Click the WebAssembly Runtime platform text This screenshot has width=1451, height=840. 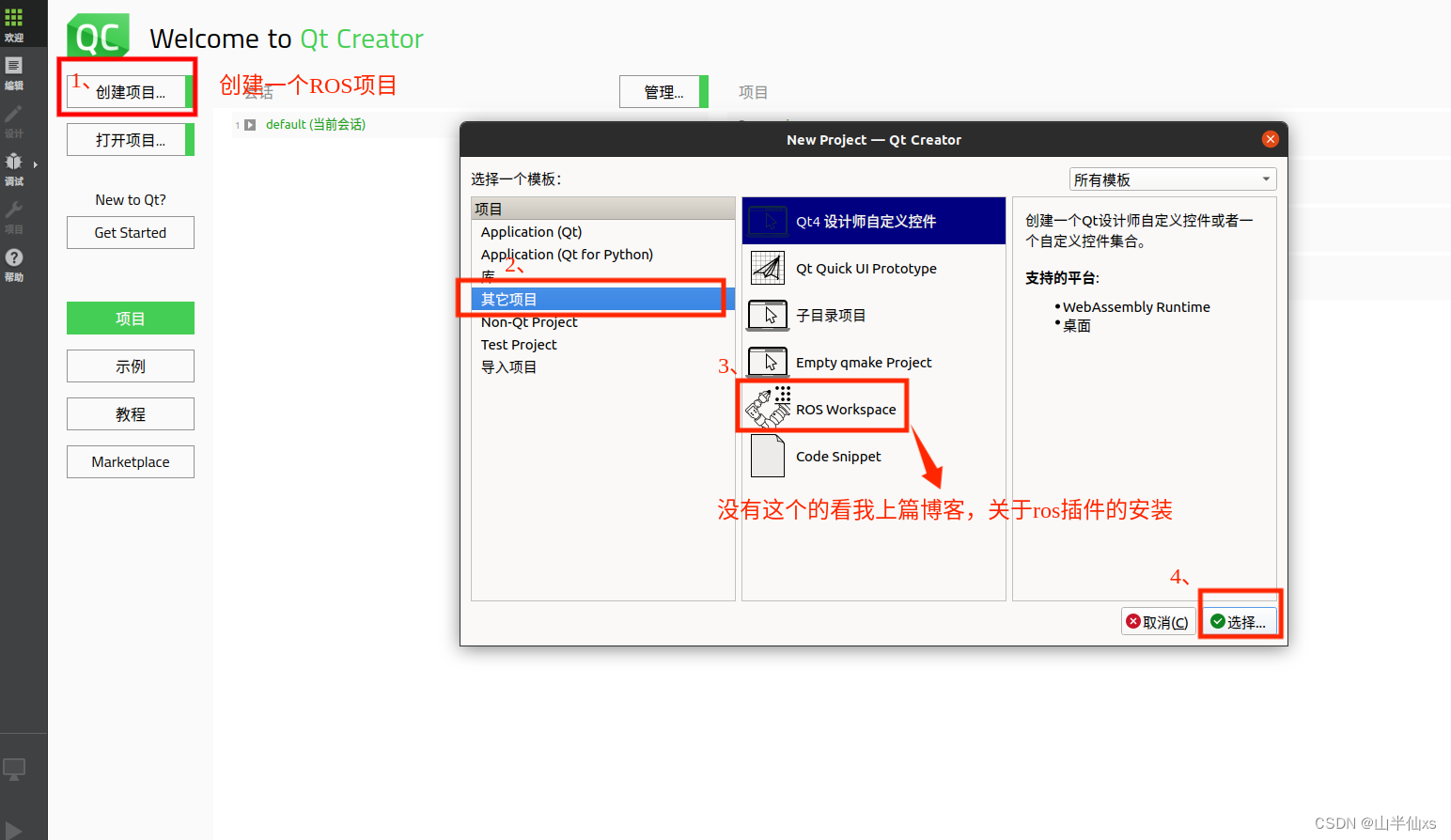pos(1136,307)
